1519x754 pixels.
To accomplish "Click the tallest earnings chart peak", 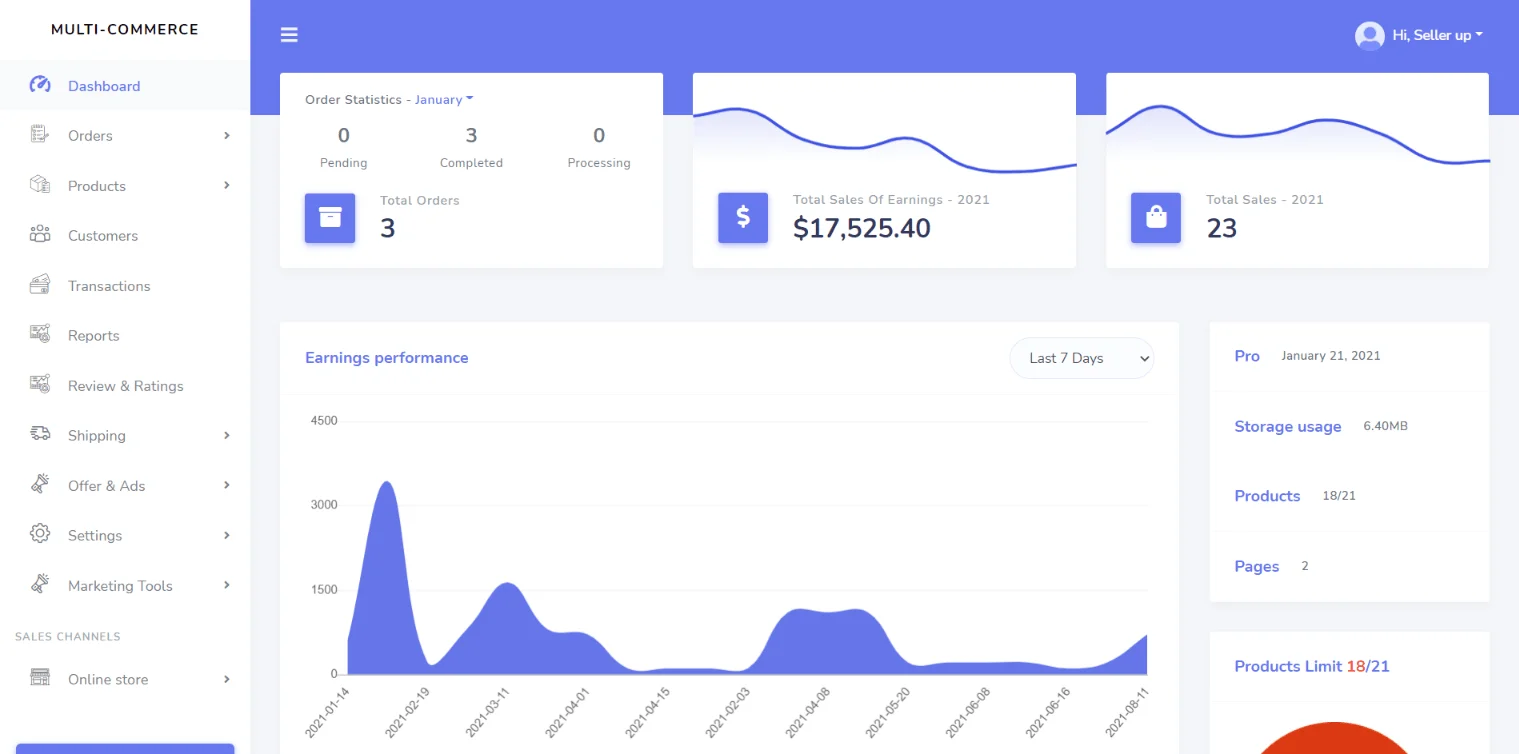I will coord(386,484).
